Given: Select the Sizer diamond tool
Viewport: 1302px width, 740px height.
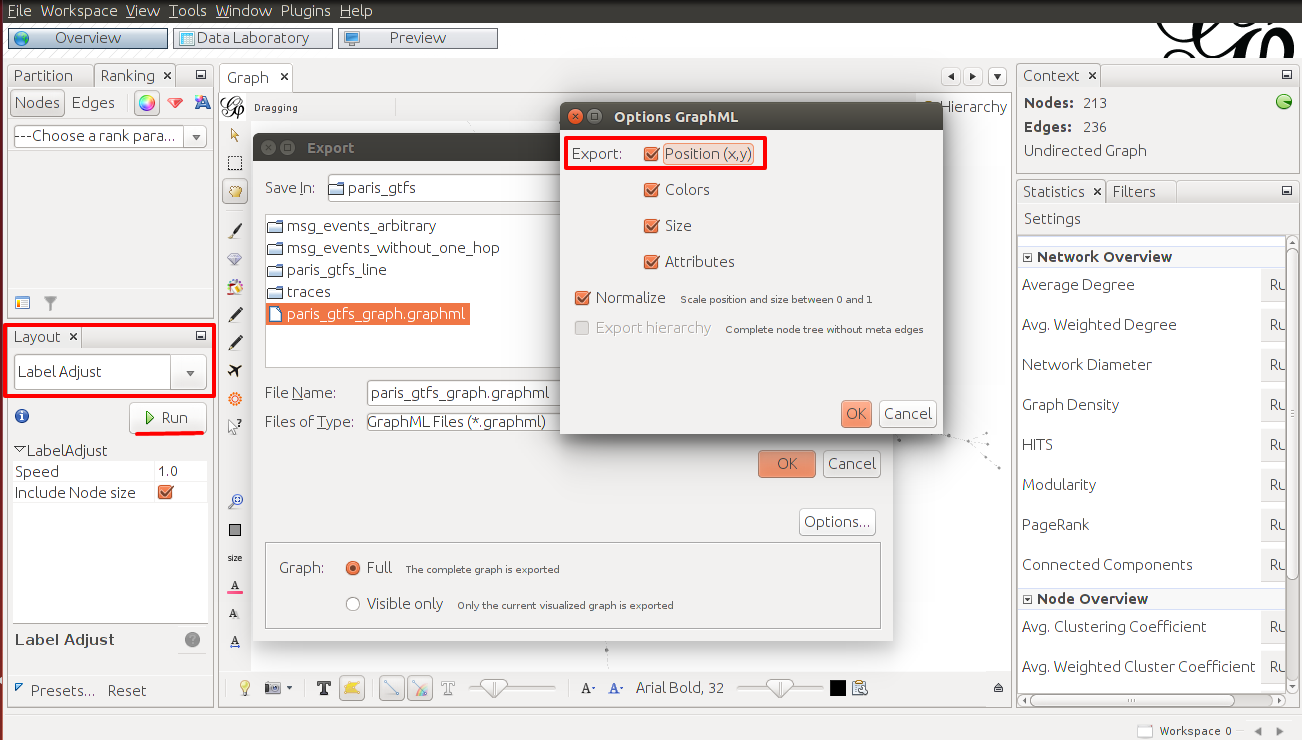Looking at the screenshot, I should 235,259.
